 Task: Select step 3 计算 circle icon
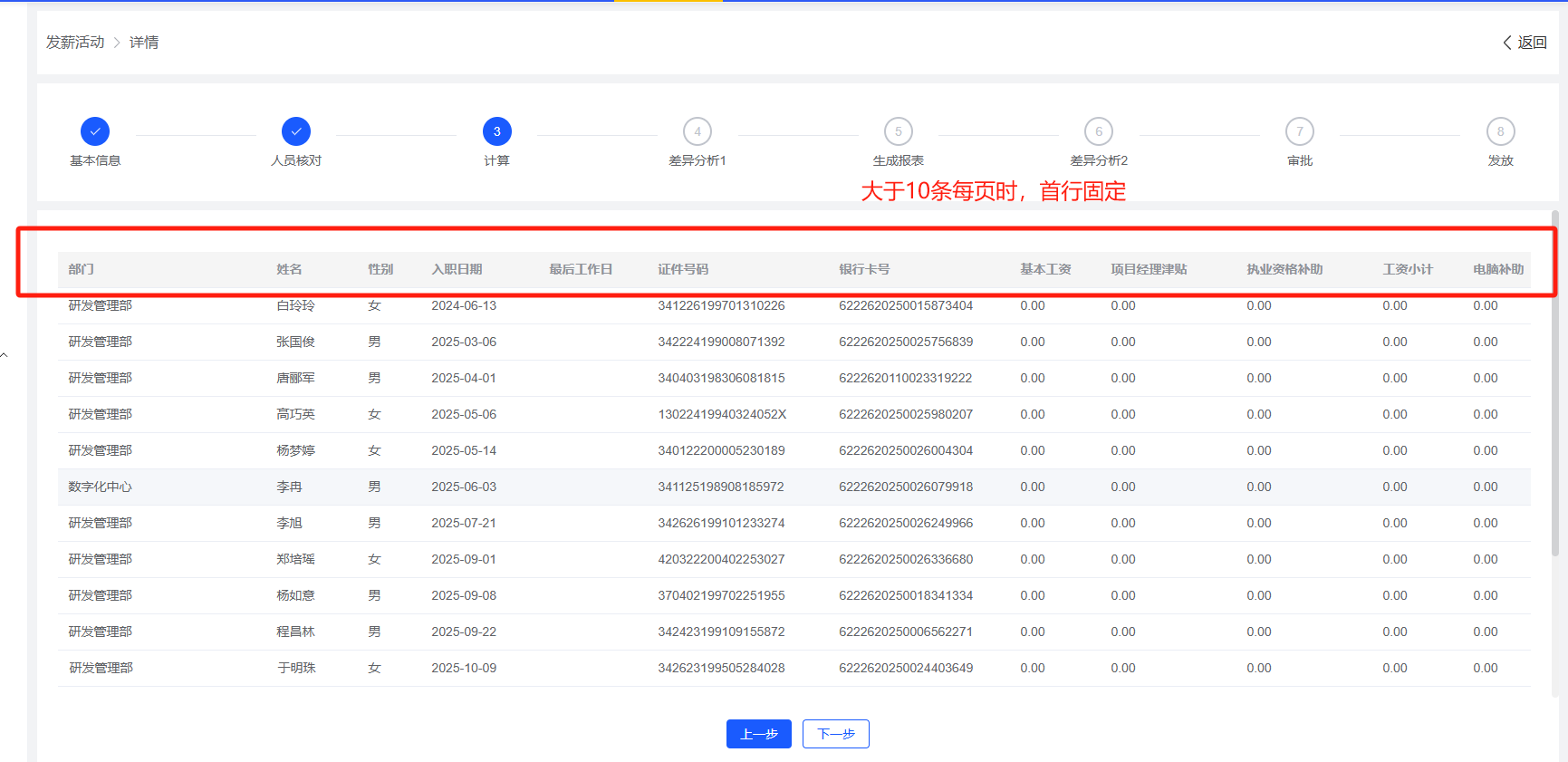tap(496, 131)
